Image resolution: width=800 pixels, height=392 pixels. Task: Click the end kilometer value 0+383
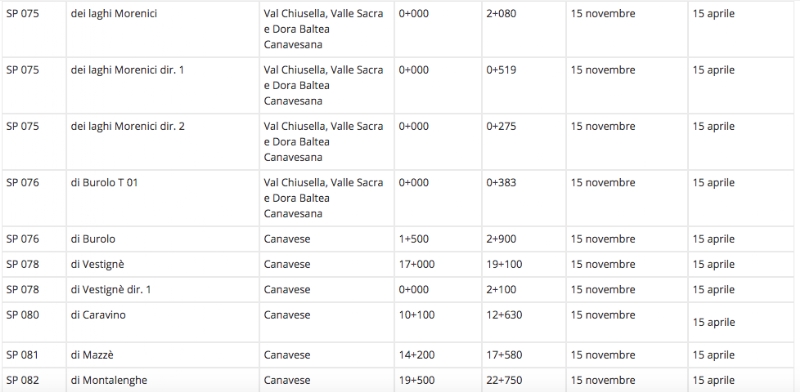501,183
